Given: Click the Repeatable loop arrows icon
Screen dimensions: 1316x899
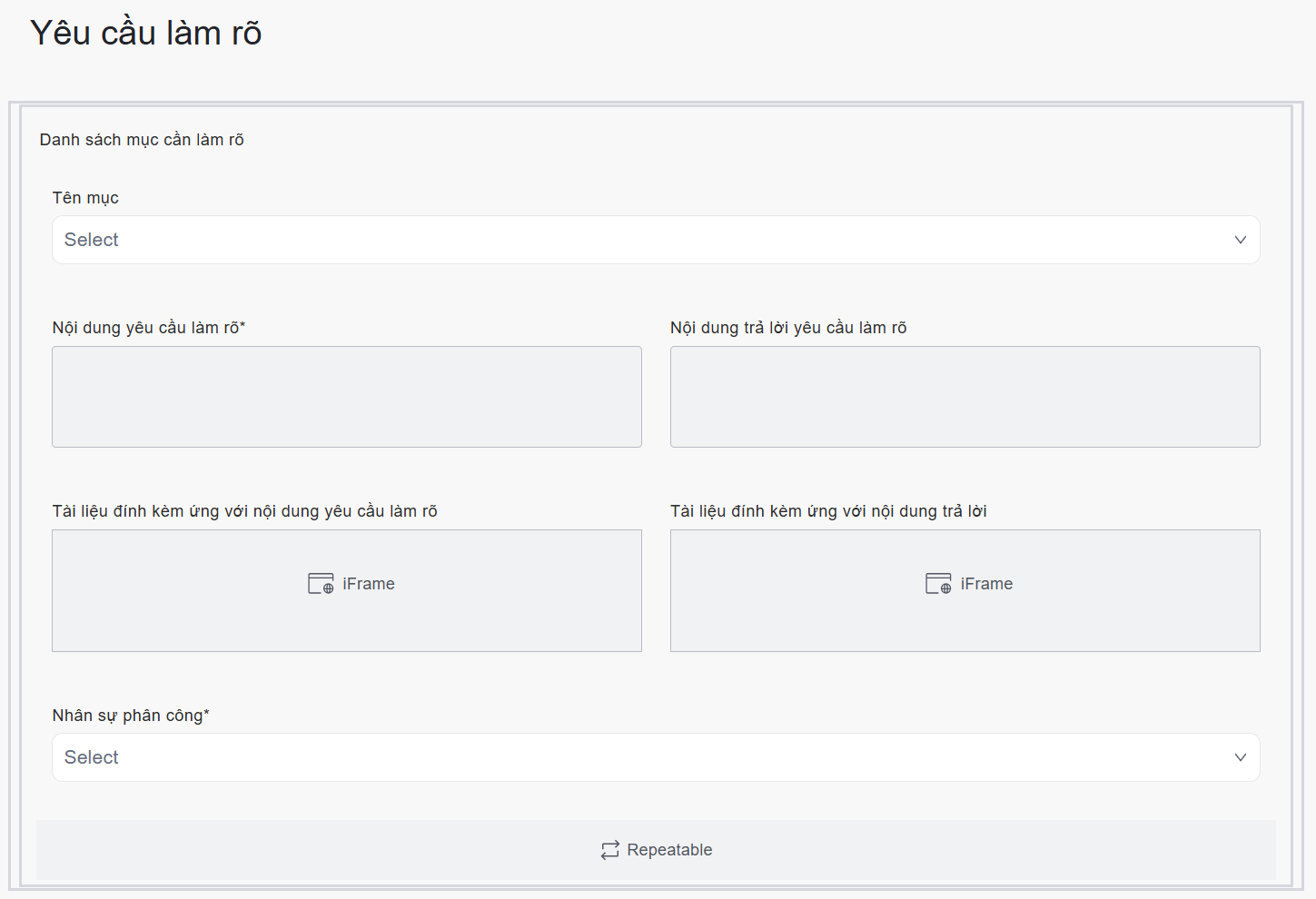Looking at the screenshot, I should click(x=609, y=850).
